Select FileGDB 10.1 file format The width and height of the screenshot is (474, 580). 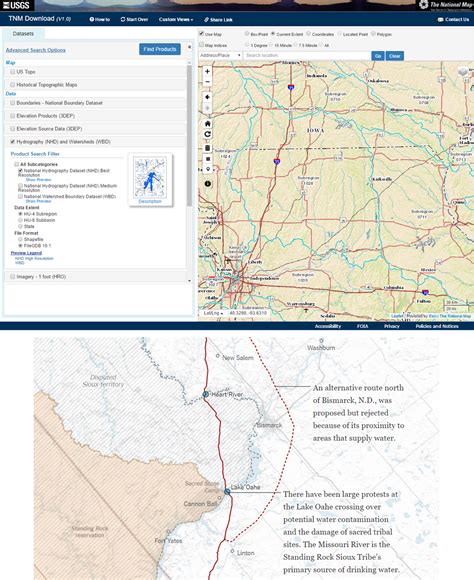[20, 246]
